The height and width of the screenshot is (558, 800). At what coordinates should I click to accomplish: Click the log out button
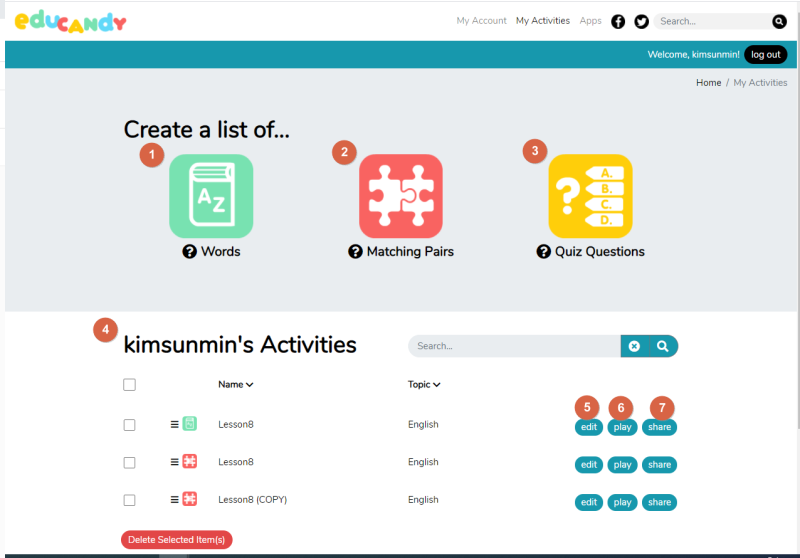tap(765, 55)
